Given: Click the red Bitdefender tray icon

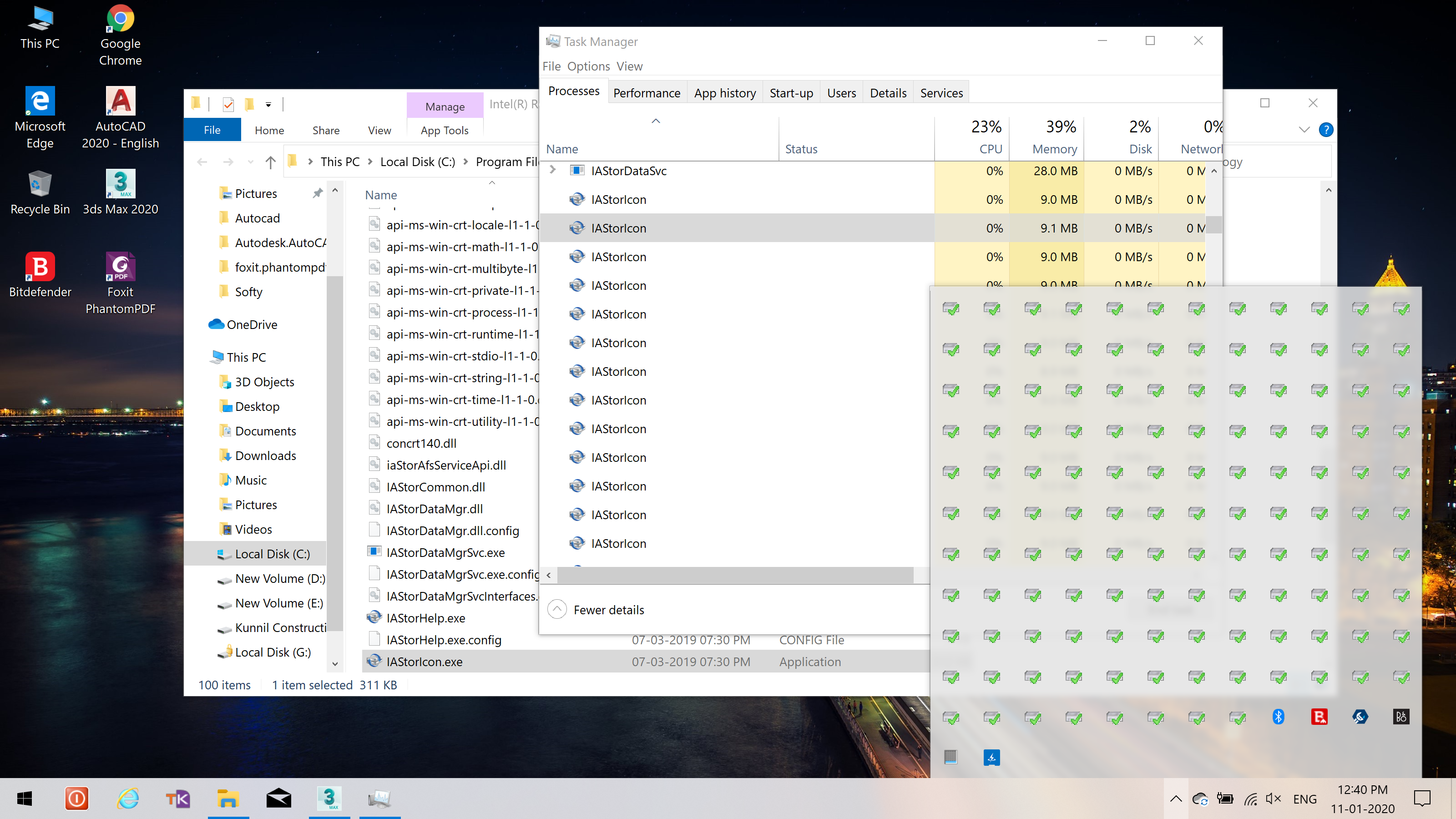Looking at the screenshot, I should click(1319, 717).
